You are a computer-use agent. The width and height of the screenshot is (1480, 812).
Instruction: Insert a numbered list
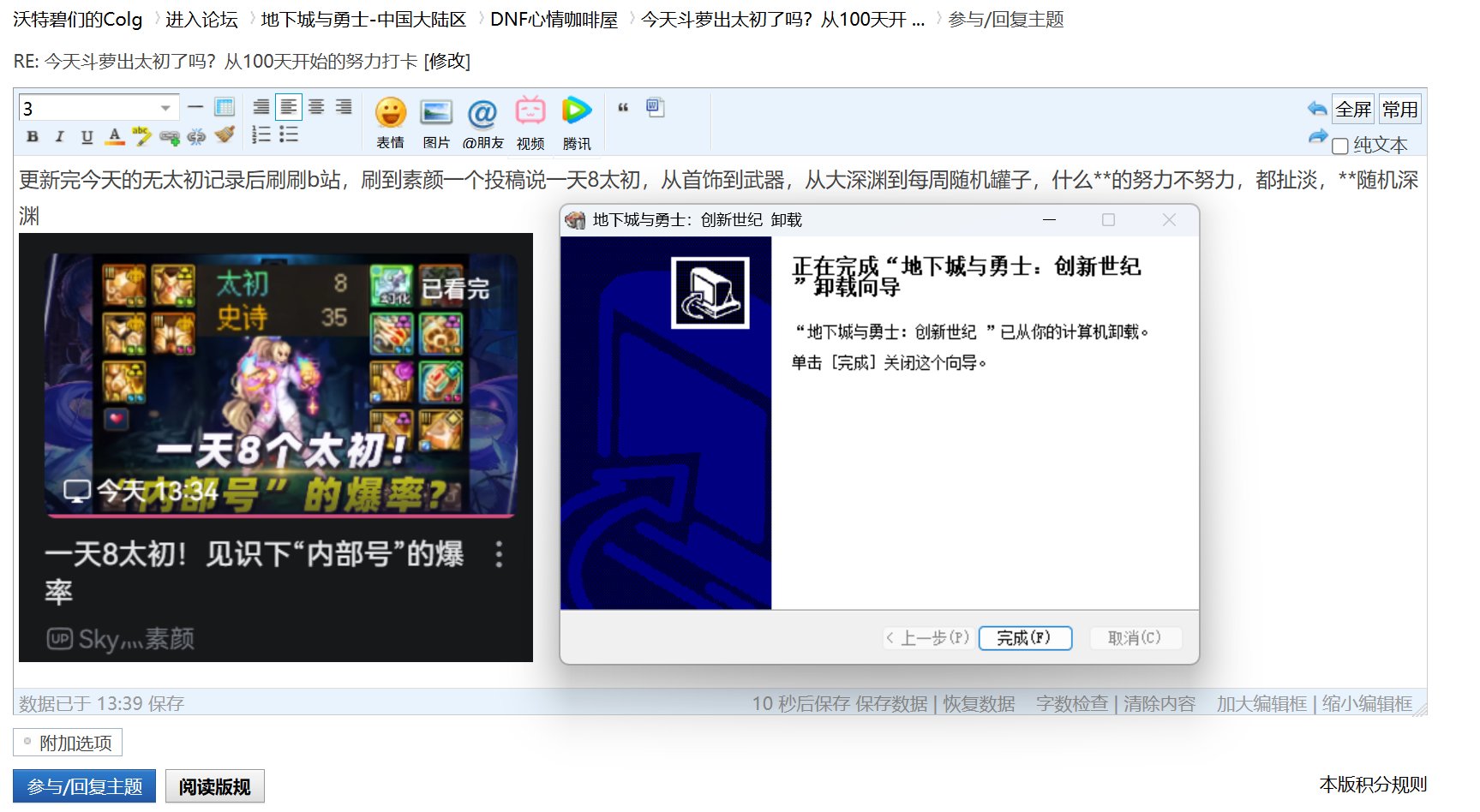coord(261,134)
